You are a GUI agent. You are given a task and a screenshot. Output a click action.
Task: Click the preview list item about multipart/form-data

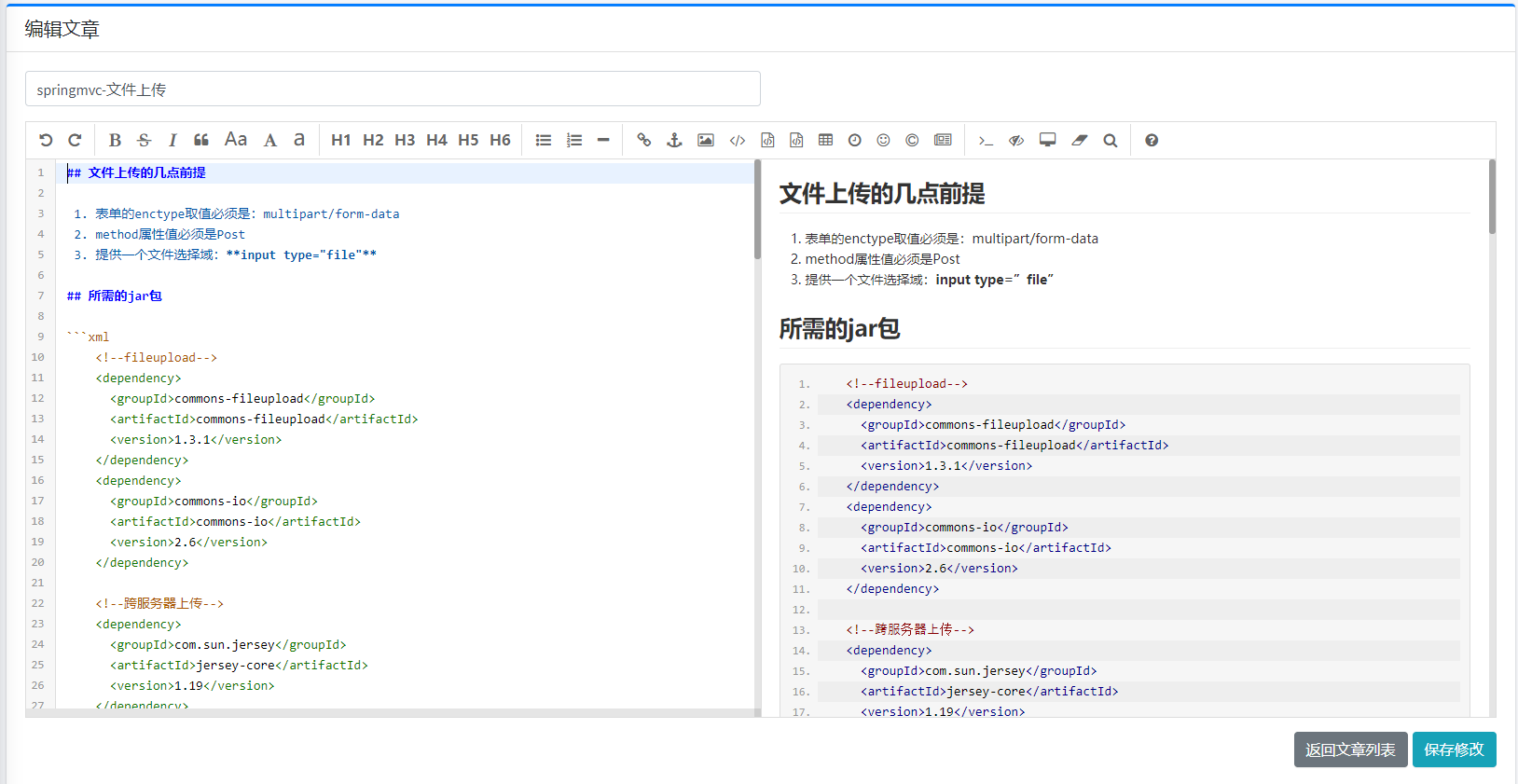(951, 239)
